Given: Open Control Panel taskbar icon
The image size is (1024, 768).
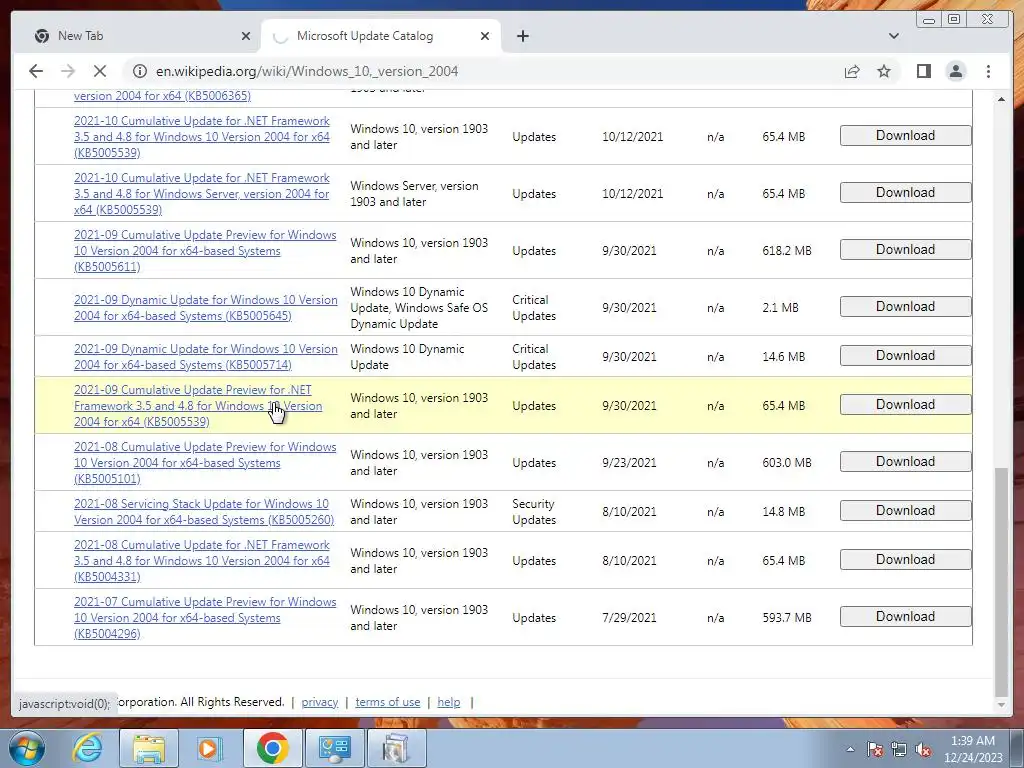Looking at the screenshot, I should point(334,748).
